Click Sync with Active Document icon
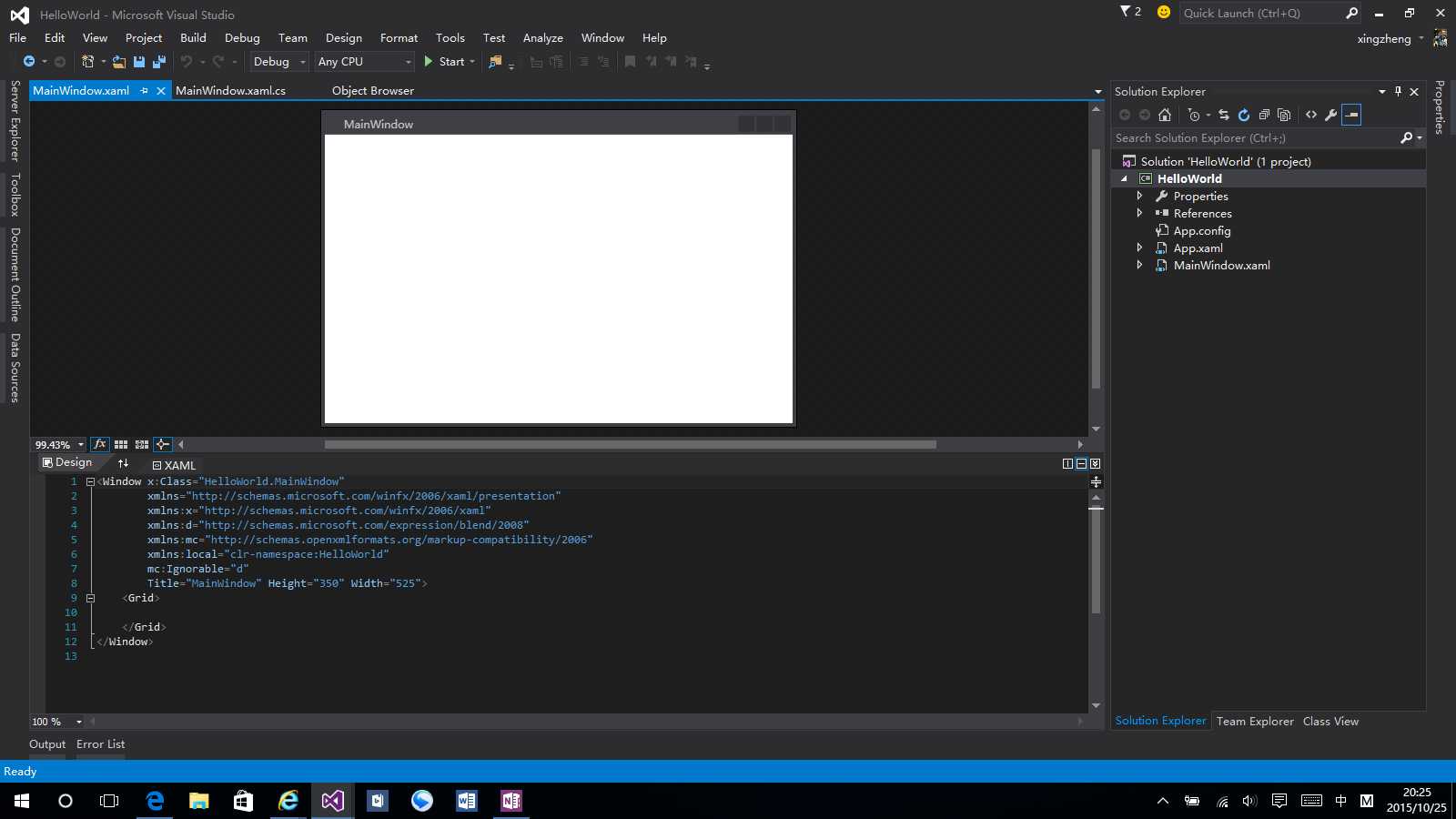 1224,115
